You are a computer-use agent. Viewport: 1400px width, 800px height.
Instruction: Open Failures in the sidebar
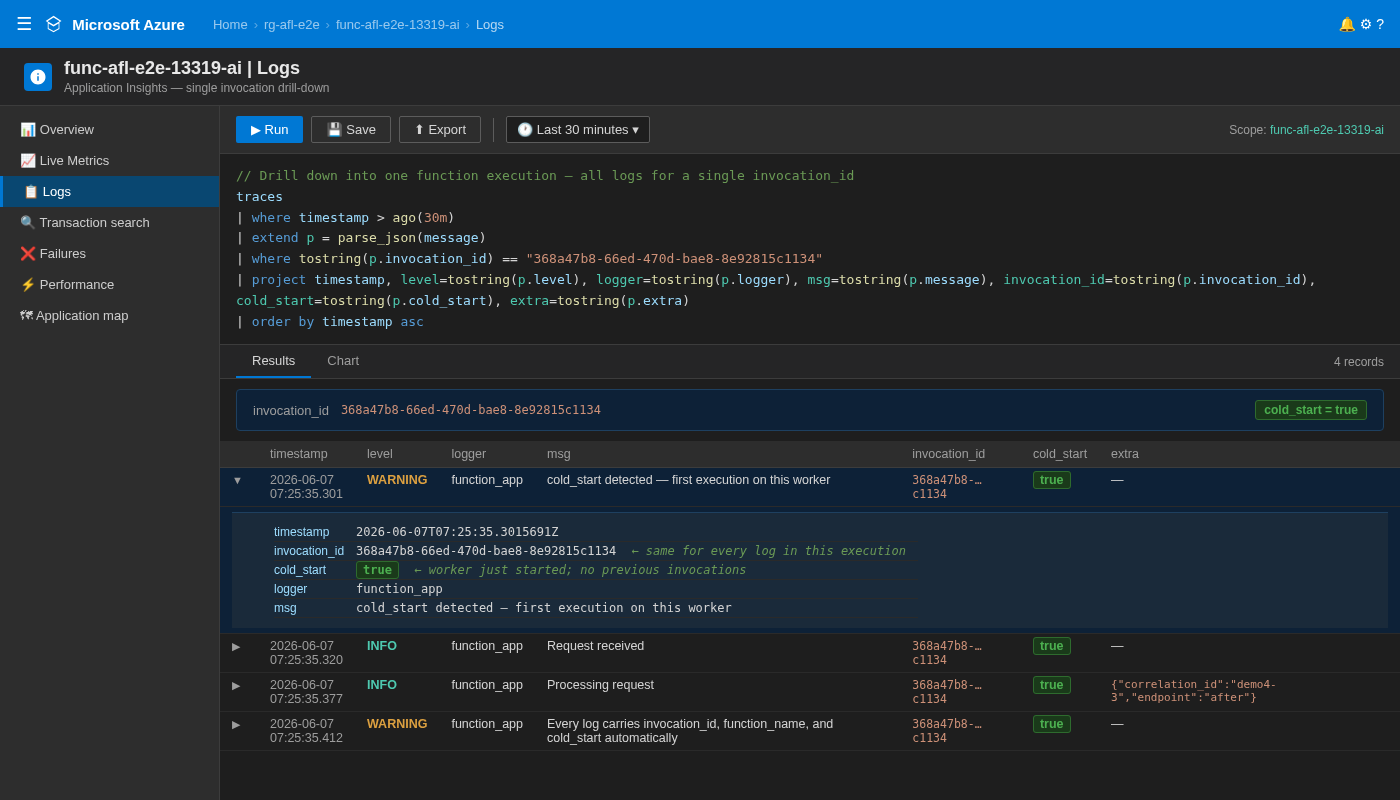[x=110, y=254]
